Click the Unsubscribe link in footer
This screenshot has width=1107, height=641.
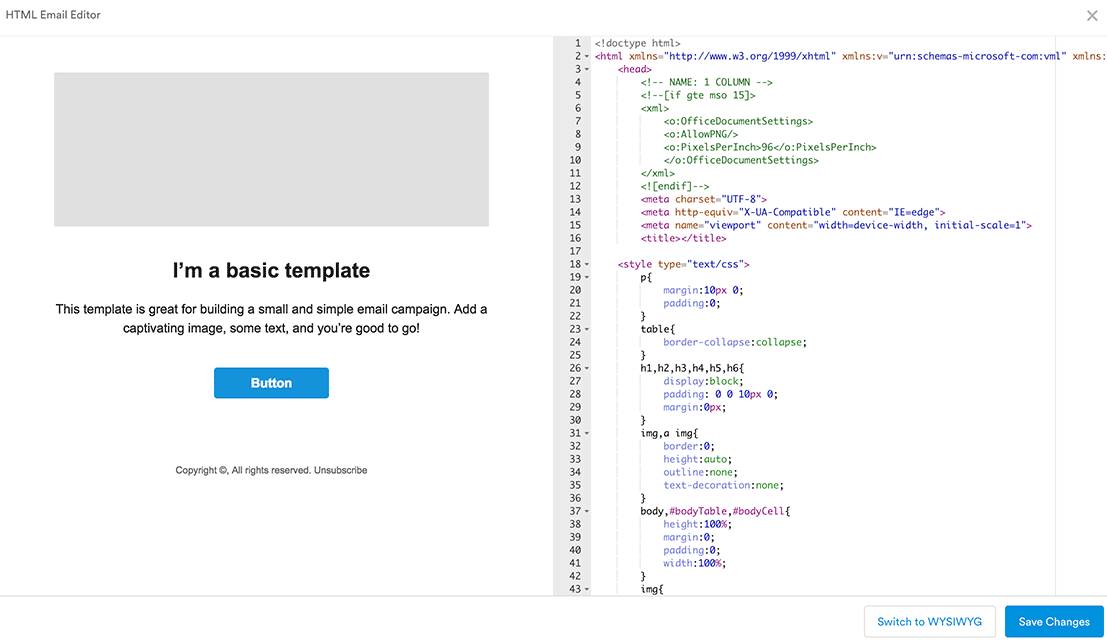point(340,470)
